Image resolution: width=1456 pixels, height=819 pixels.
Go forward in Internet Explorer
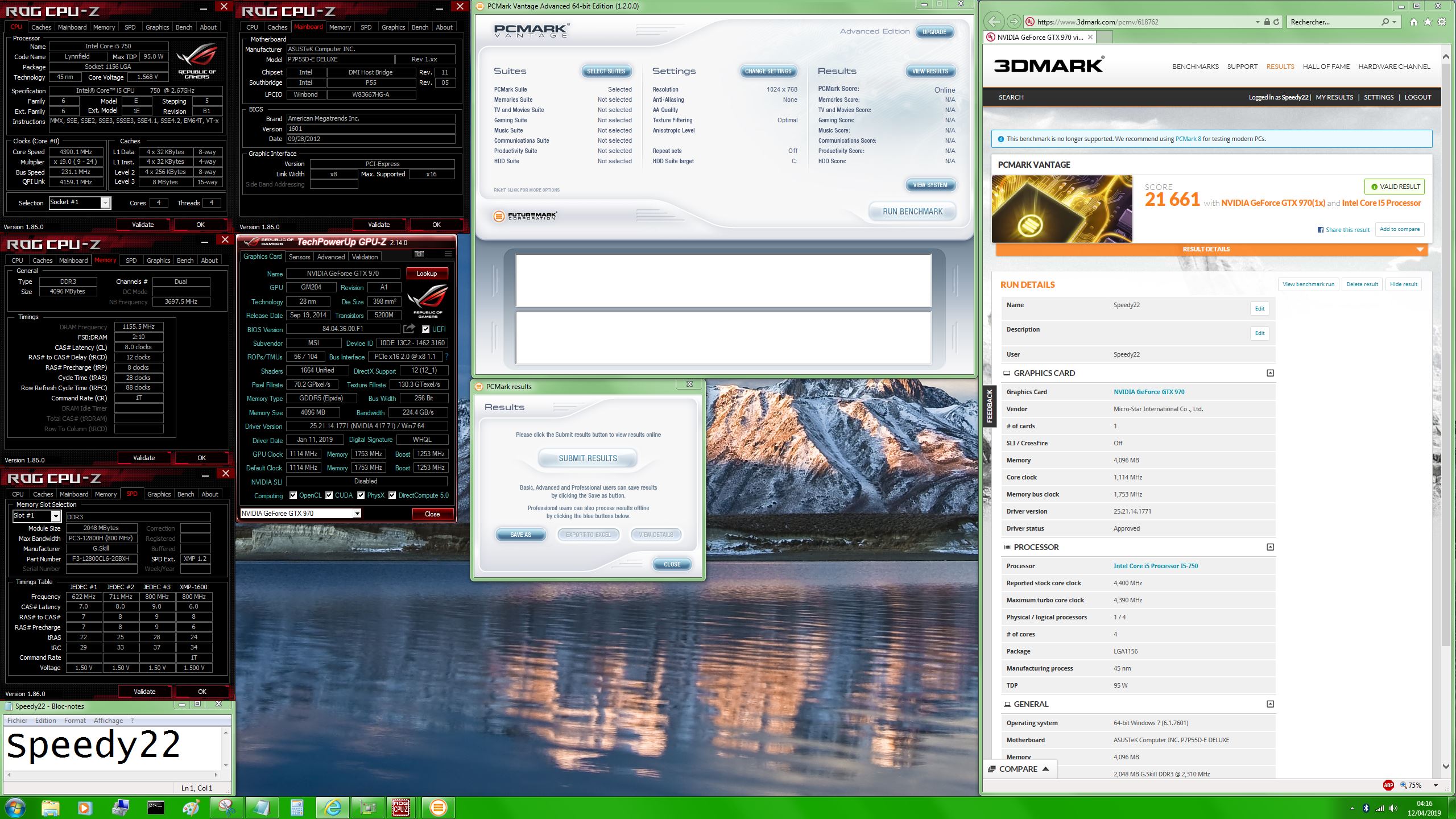pyautogui.click(x=1014, y=22)
